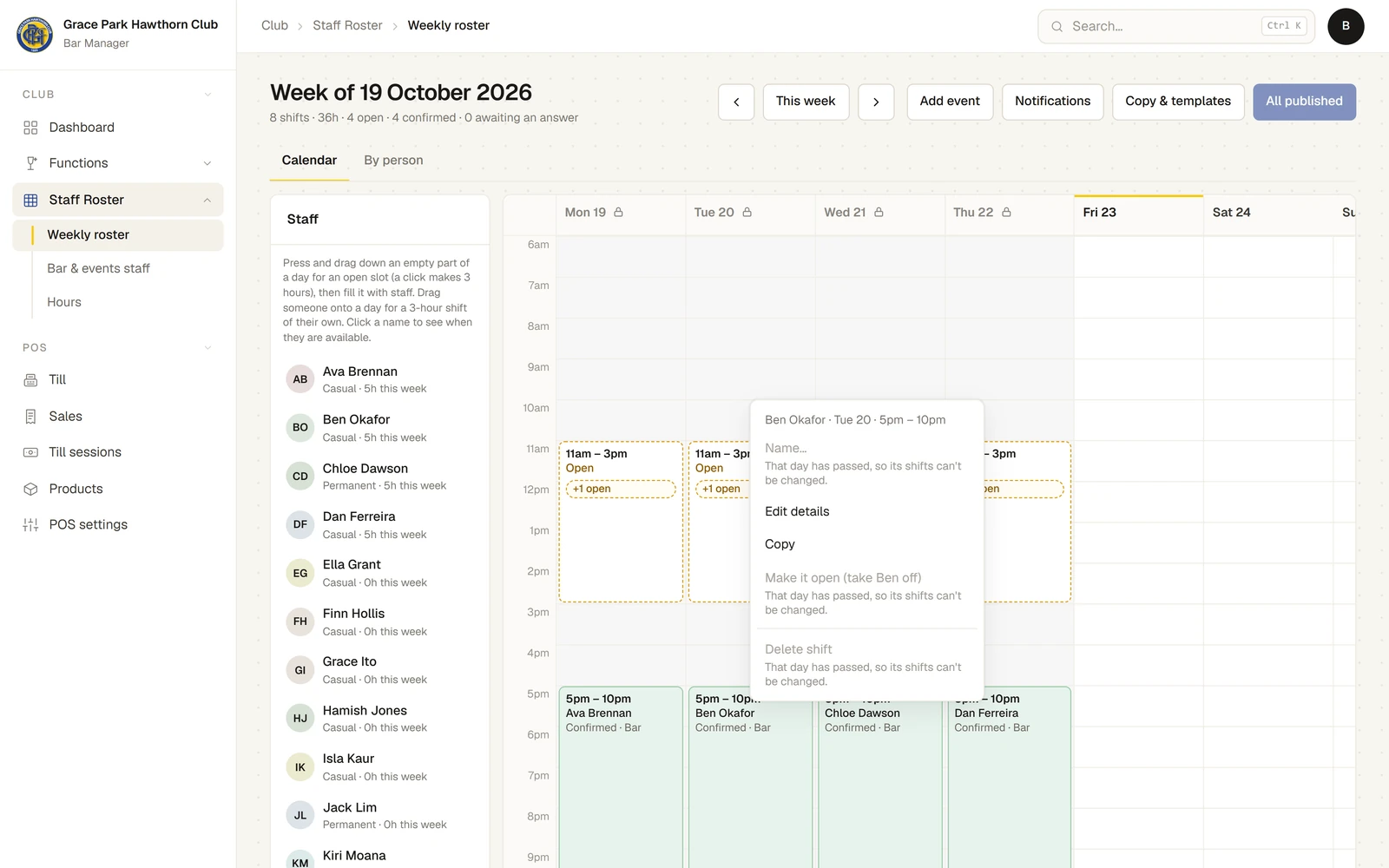Click the Grace Park Hawthorn Club logo

pyautogui.click(x=35, y=34)
